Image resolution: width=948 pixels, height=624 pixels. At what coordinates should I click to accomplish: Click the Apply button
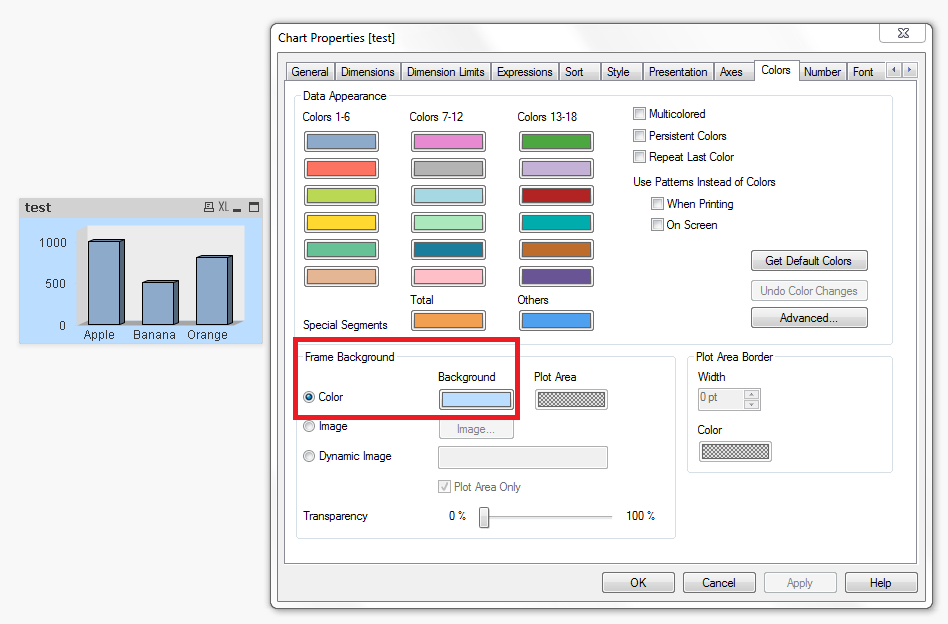(800, 583)
